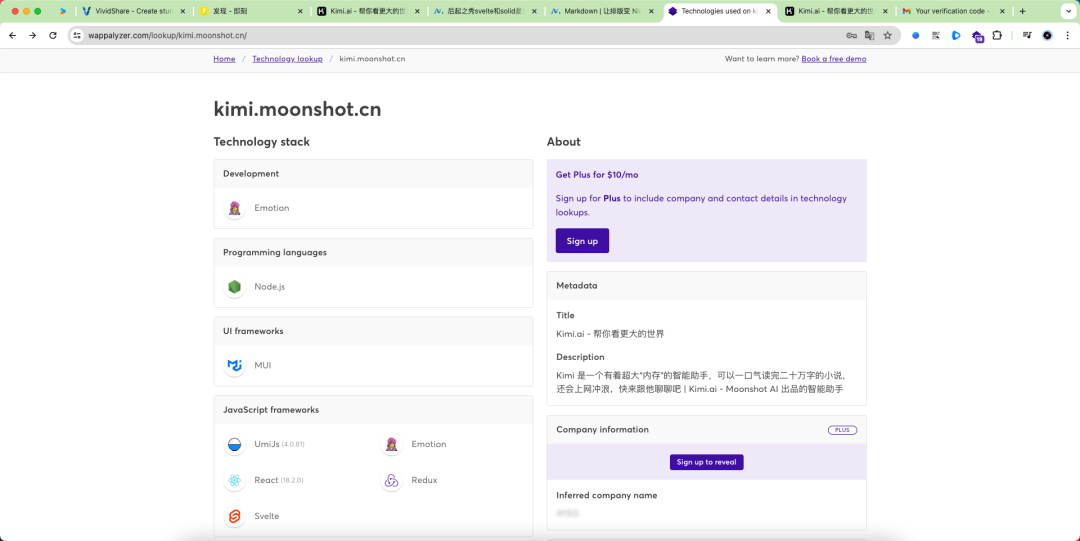Open the Technology lookup breadcrumb link
This screenshot has width=1080, height=541.
point(287,59)
